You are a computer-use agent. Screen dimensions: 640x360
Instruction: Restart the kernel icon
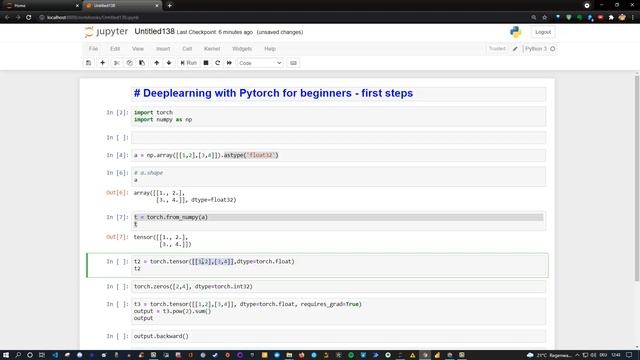point(218,63)
